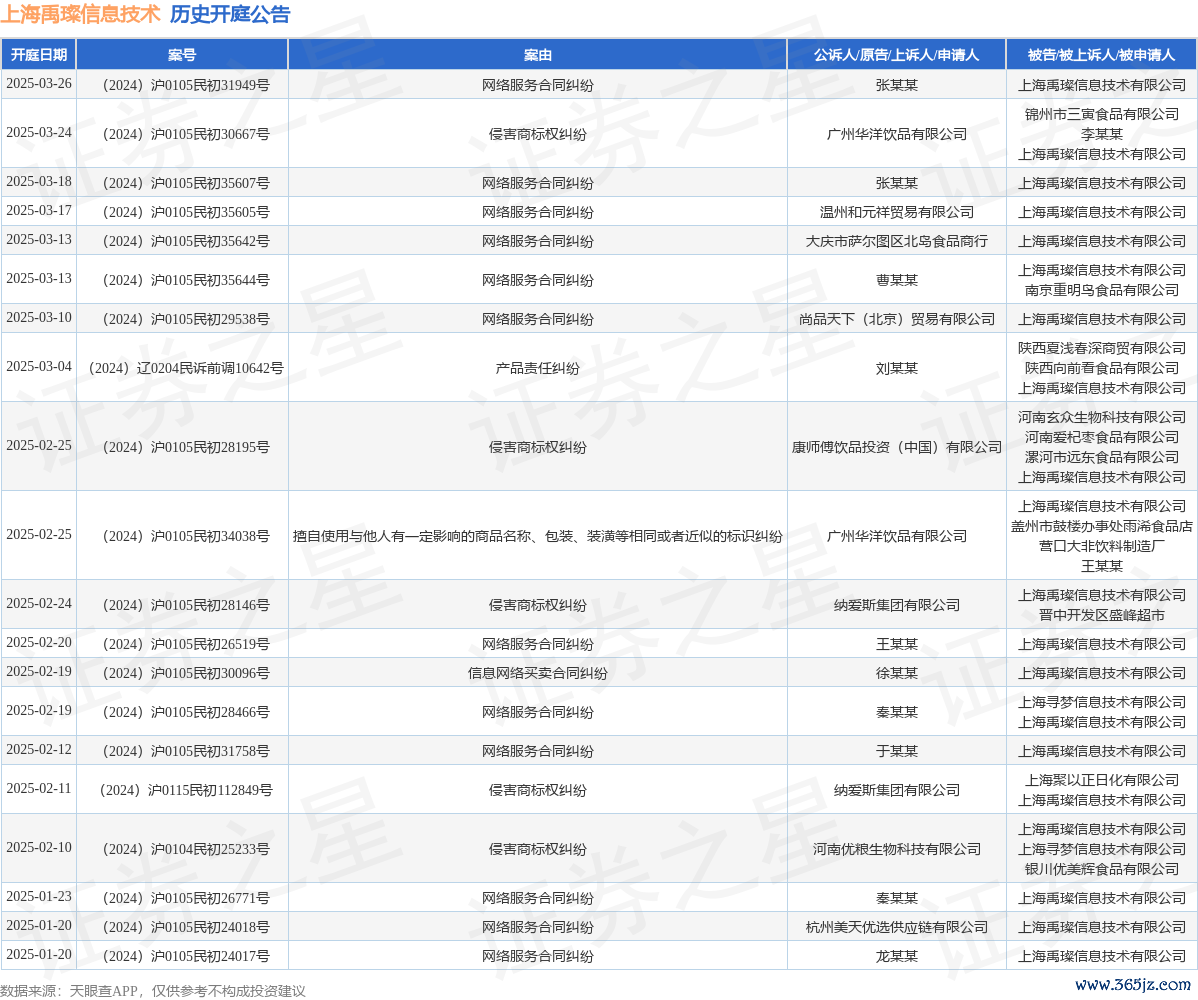
Task: Select the 案号 column header
Action: [x=182, y=55]
